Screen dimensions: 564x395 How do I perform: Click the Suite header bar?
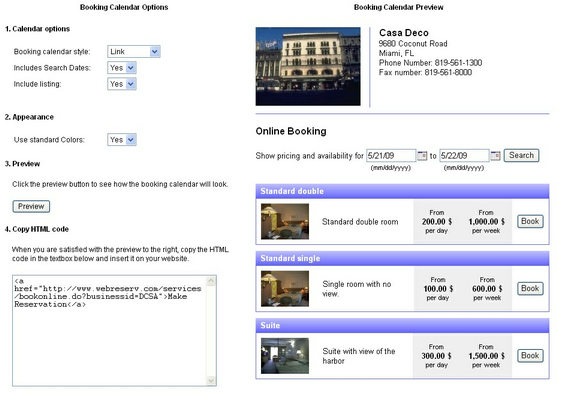click(x=402, y=326)
